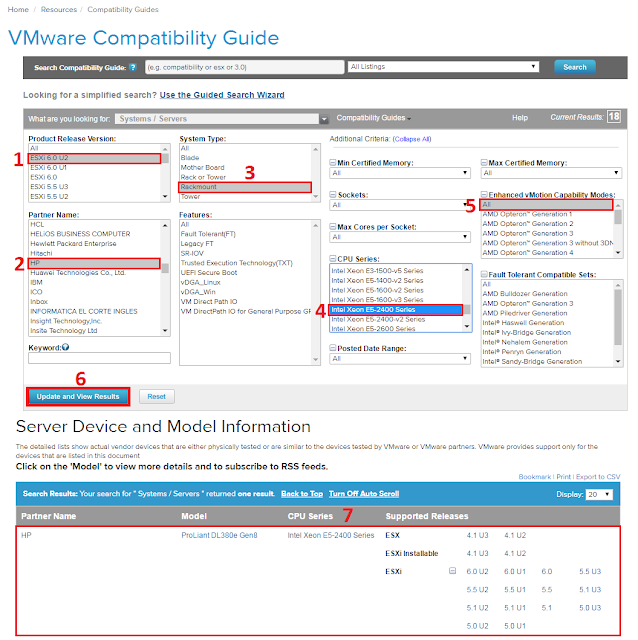This screenshot has height=640, width=638.
Task: Select Intel Xeon E5-2600 Series CPU
Action: pos(396,329)
